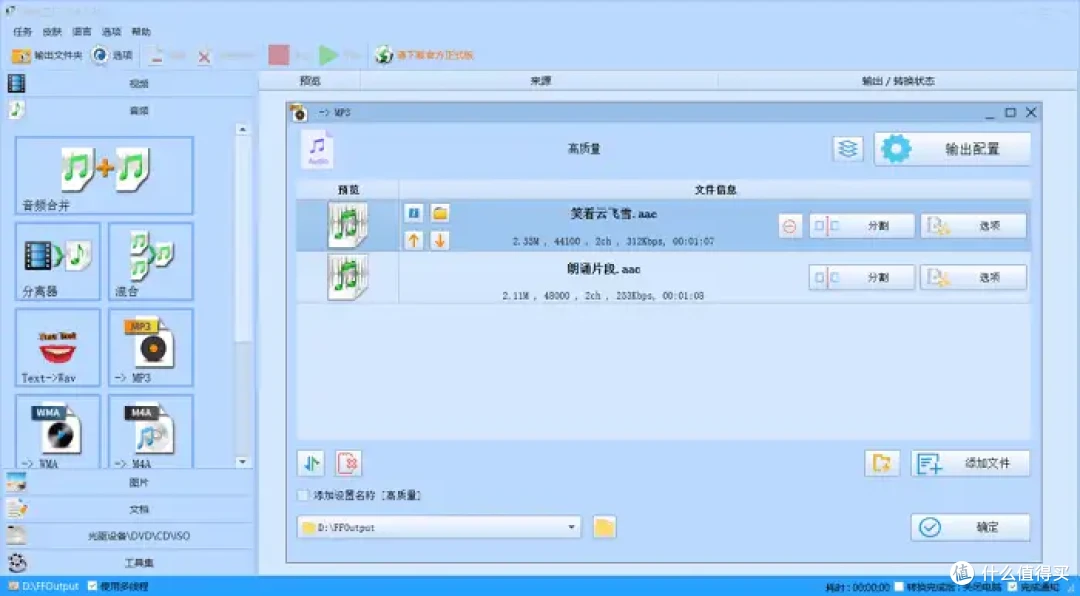Viewport: 1080px width, 596px height.
Task: Open the 分离器 splitter tool
Action: tap(58, 261)
